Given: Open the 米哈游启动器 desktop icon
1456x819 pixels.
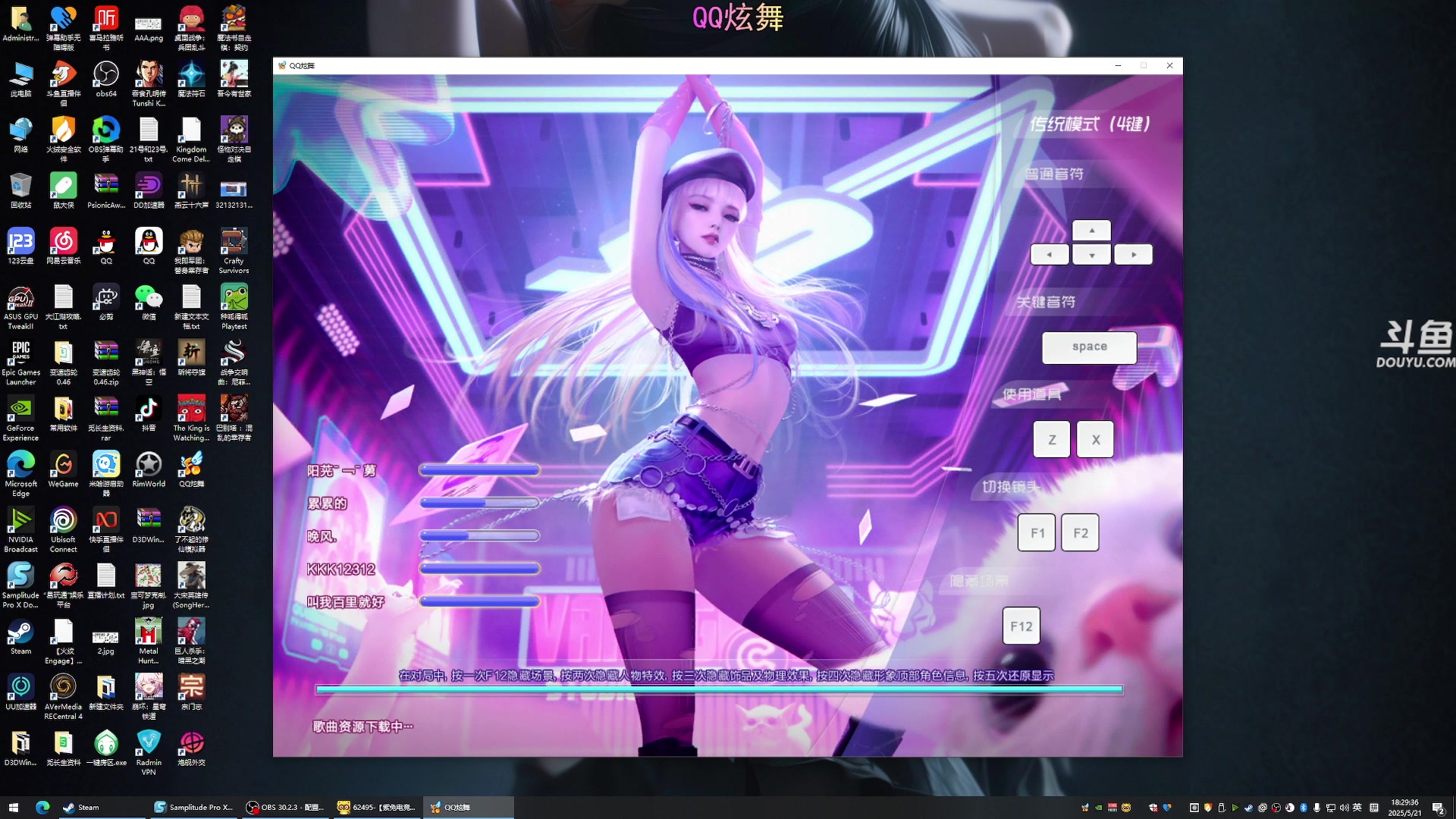Looking at the screenshot, I should click(106, 473).
